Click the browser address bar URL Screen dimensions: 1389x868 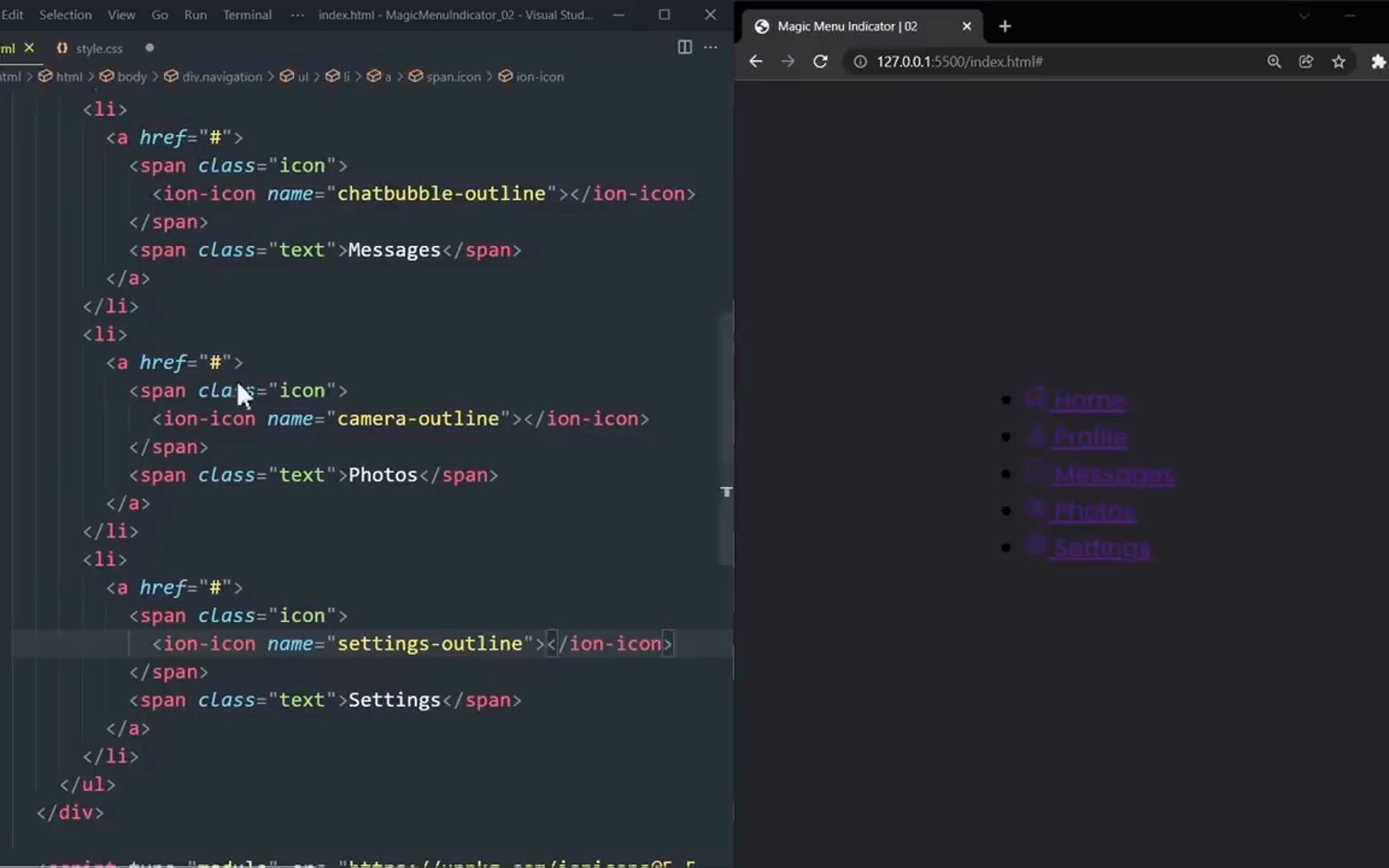coord(960,62)
